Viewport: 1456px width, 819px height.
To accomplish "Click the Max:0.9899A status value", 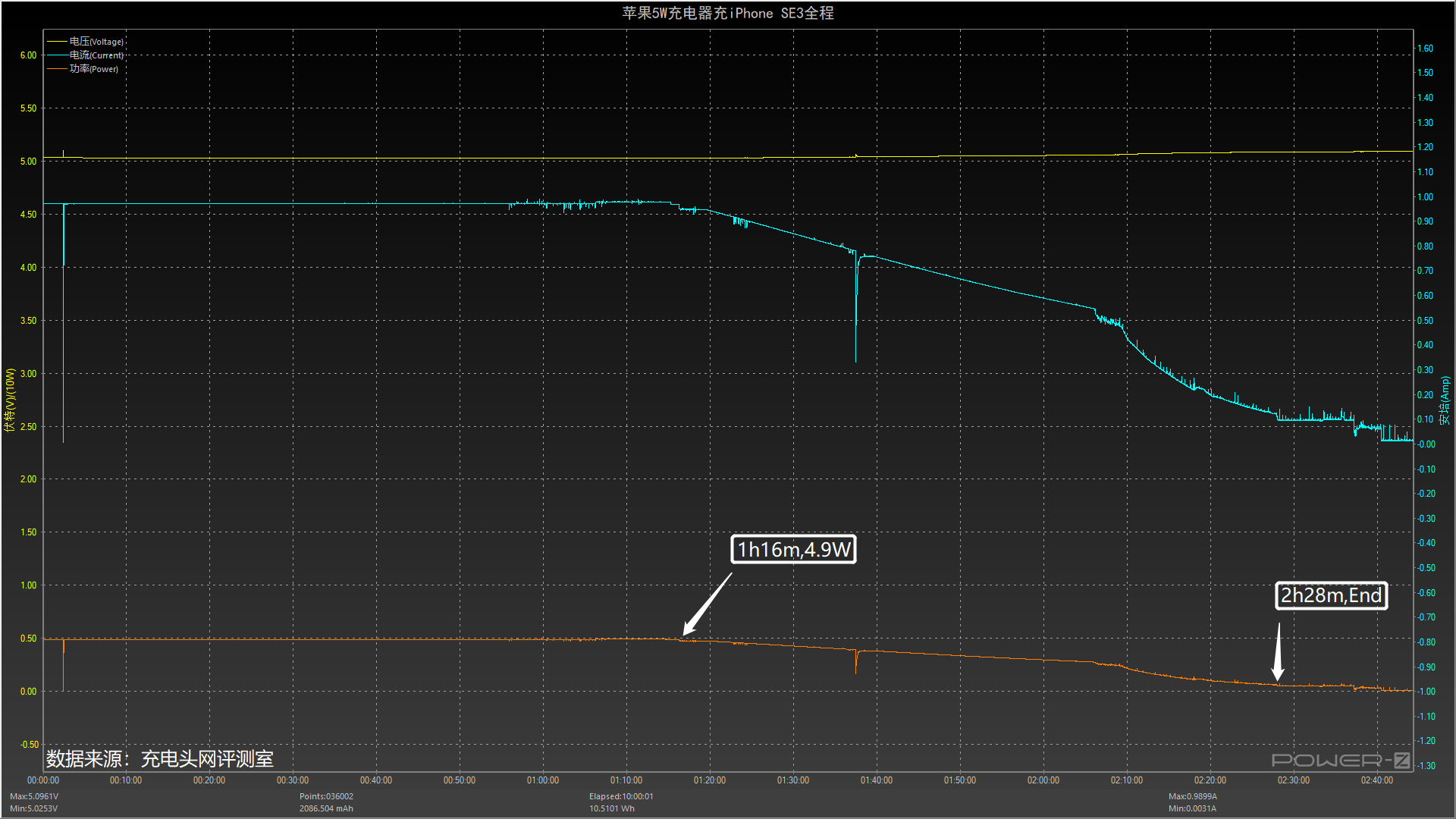I will point(1193,796).
